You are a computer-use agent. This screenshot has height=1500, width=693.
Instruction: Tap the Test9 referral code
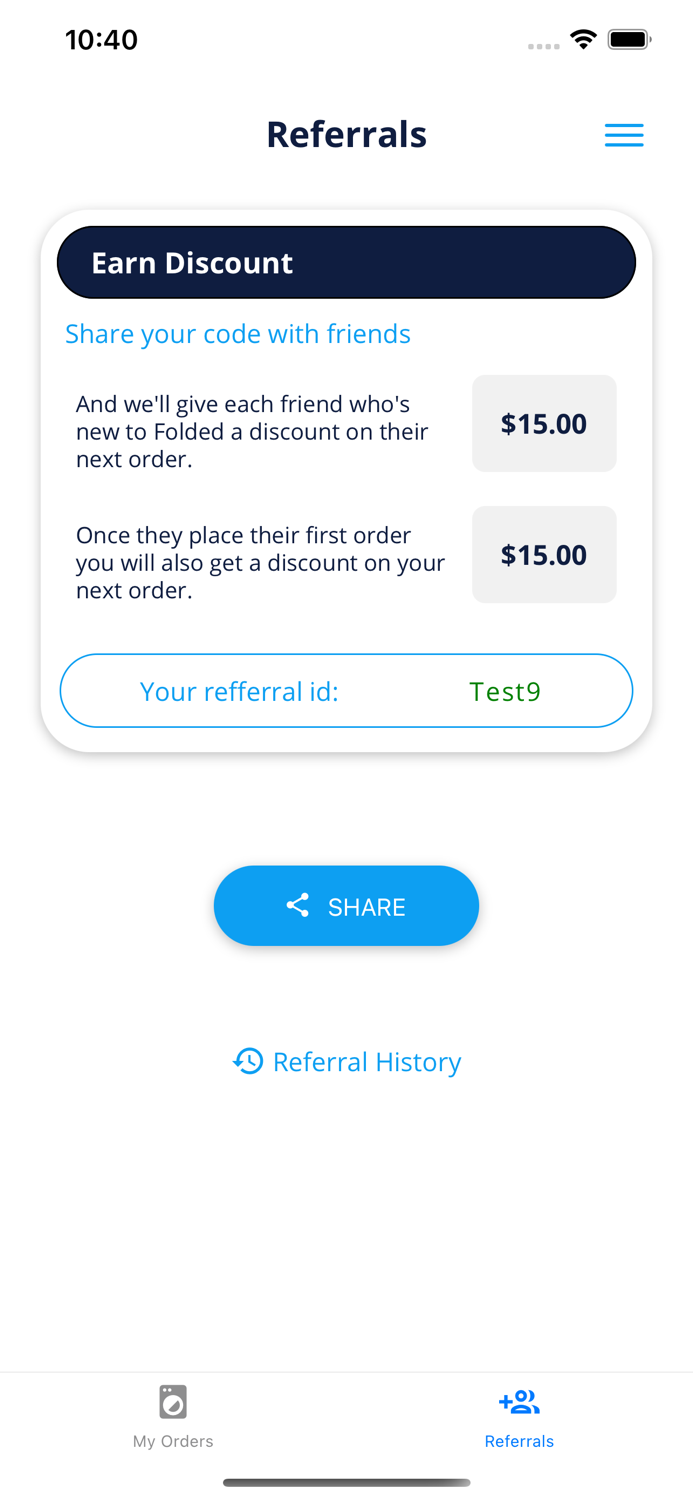pyautogui.click(x=505, y=691)
